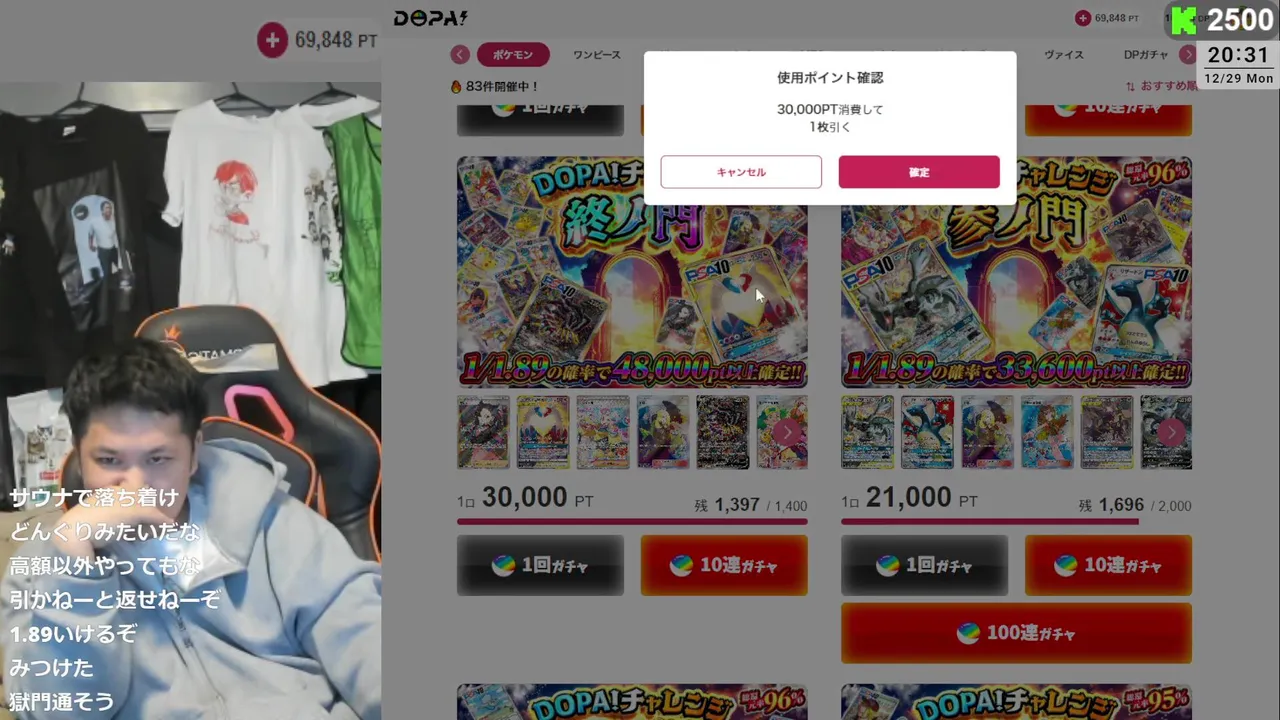Click the Charizard card thumbnail under 参ノ門
1280x720 pixels.
coord(927,432)
